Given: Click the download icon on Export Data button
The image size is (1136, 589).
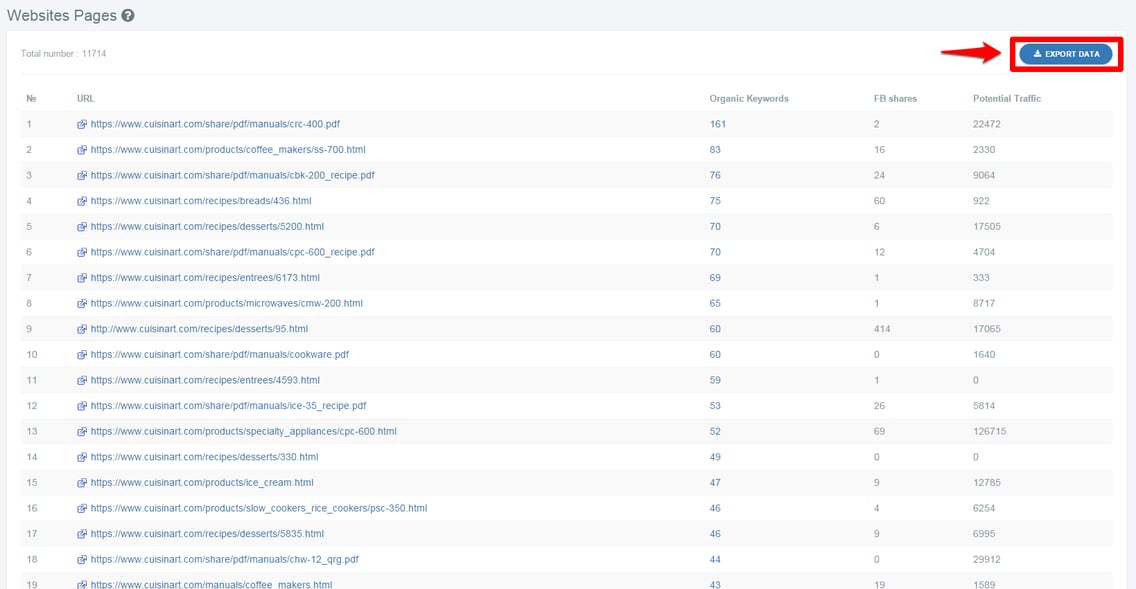Looking at the screenshot, I should coord(1036,54).
